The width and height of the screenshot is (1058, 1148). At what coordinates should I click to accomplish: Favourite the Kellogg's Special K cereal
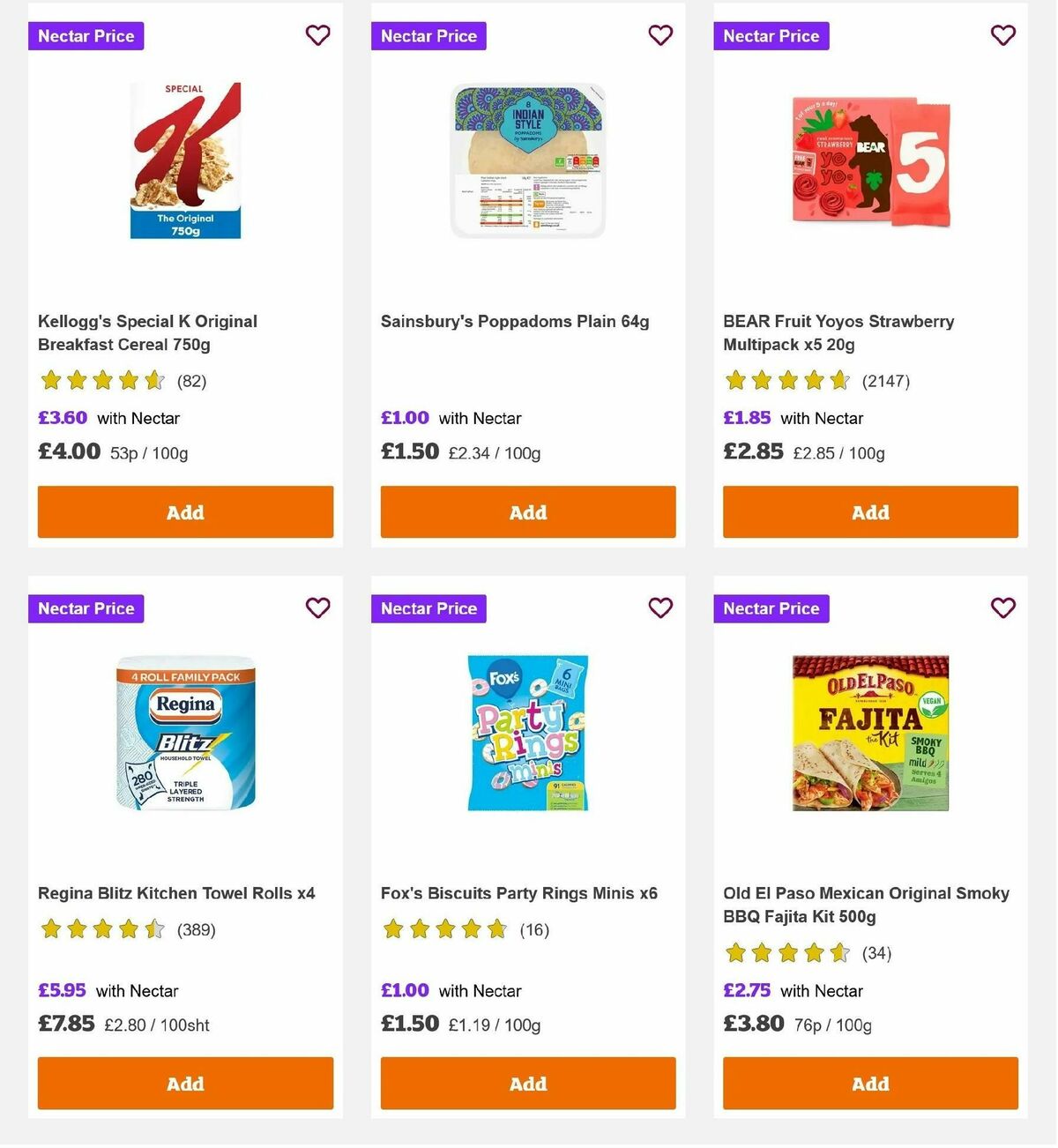pyautogui.click(x=317, y=35)
